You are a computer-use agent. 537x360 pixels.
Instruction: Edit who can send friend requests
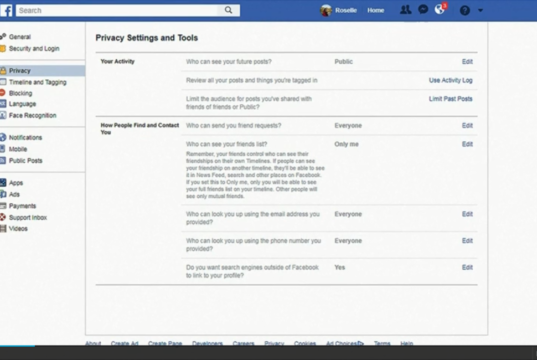point(467,125)
